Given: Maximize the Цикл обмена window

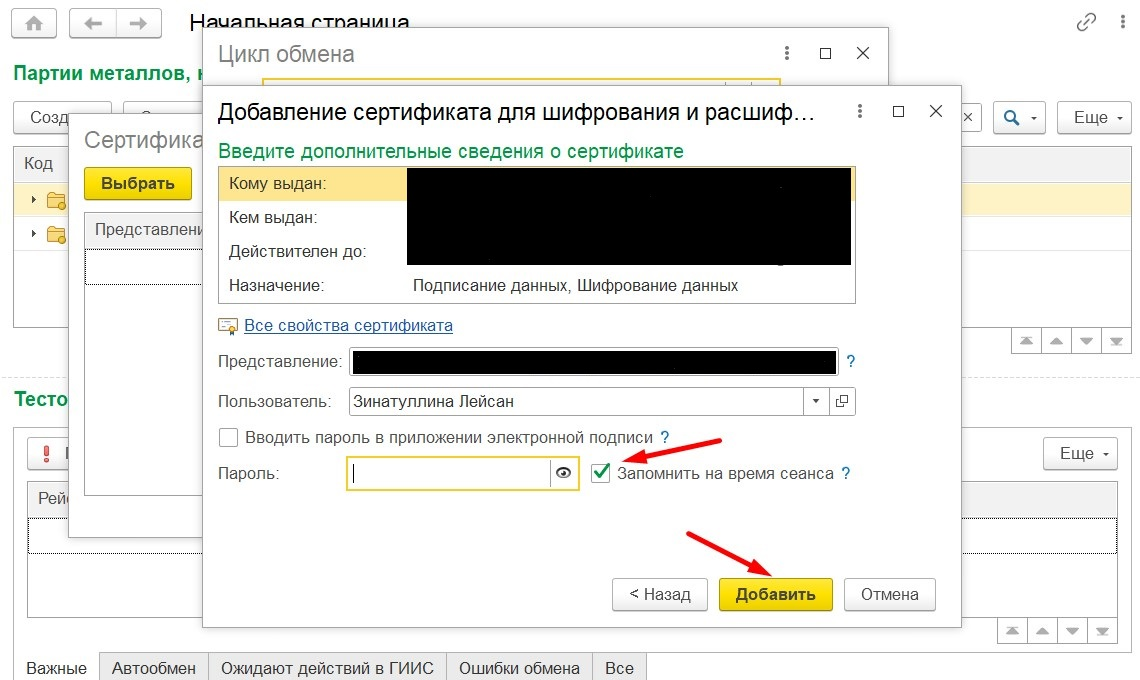Looking at the screenshot, I should pos(825,53).
